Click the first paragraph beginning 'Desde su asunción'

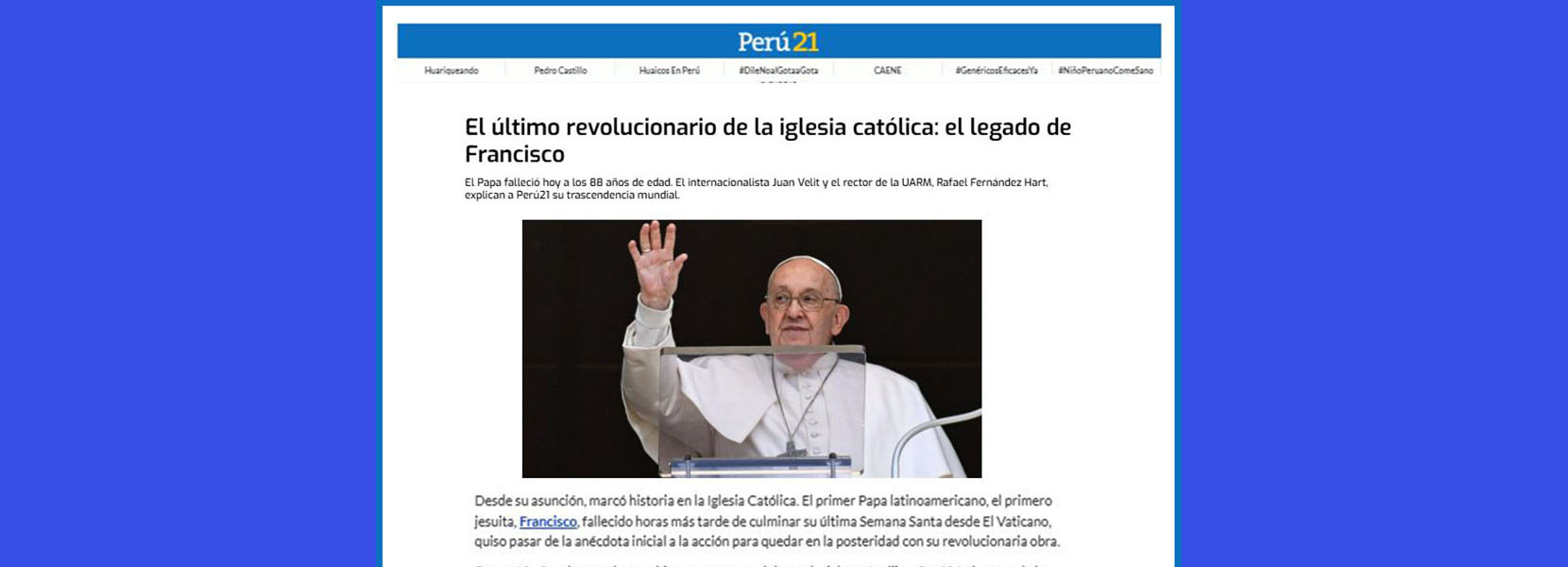(x=767, y=521)
